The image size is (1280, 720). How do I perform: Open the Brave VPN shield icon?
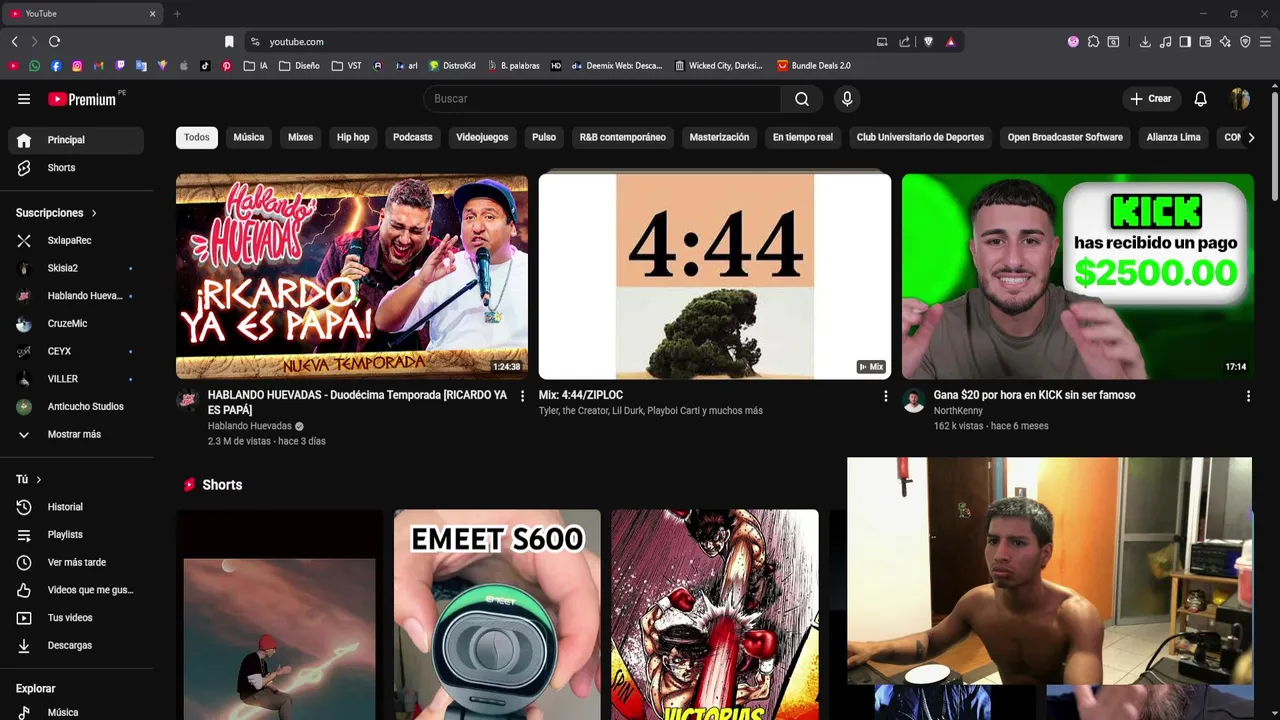click(x=1245, y=42)
